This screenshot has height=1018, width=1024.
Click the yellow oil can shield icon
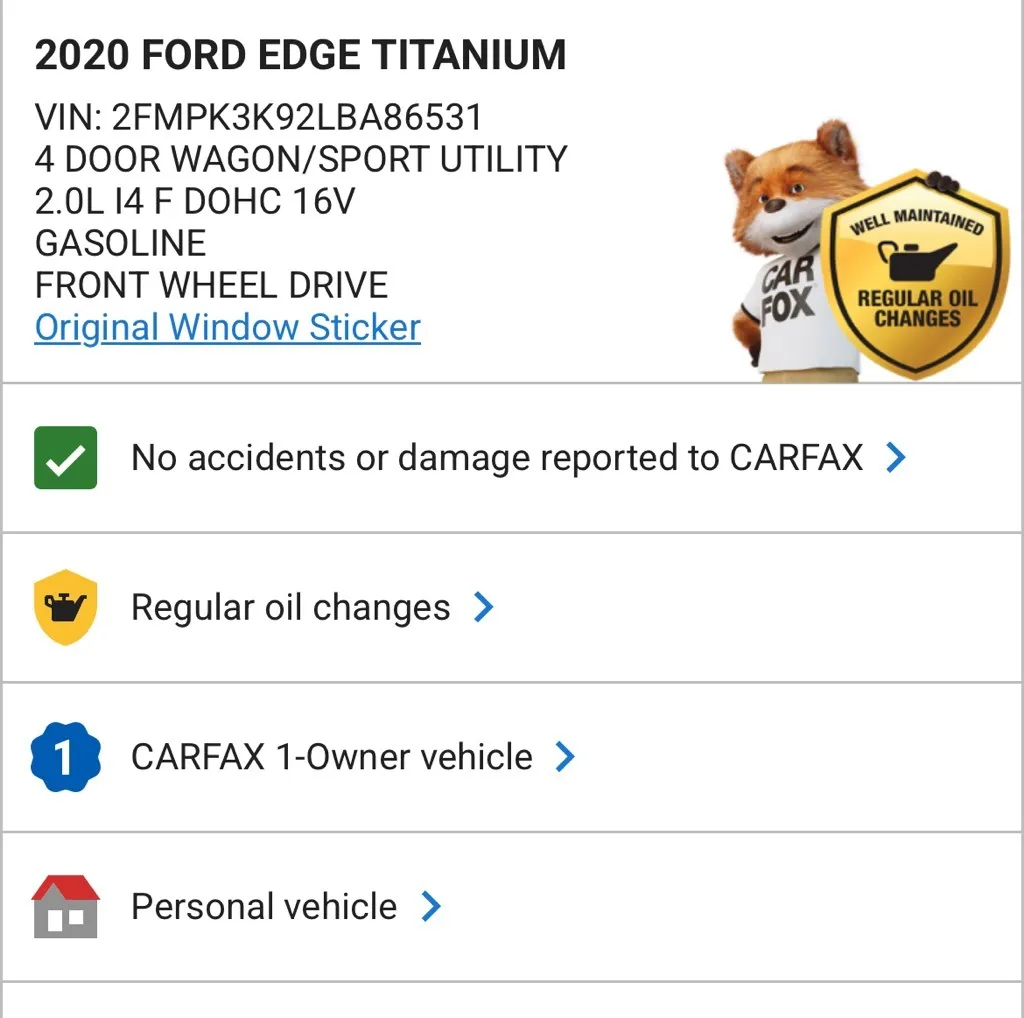click(x=65, y=607)
